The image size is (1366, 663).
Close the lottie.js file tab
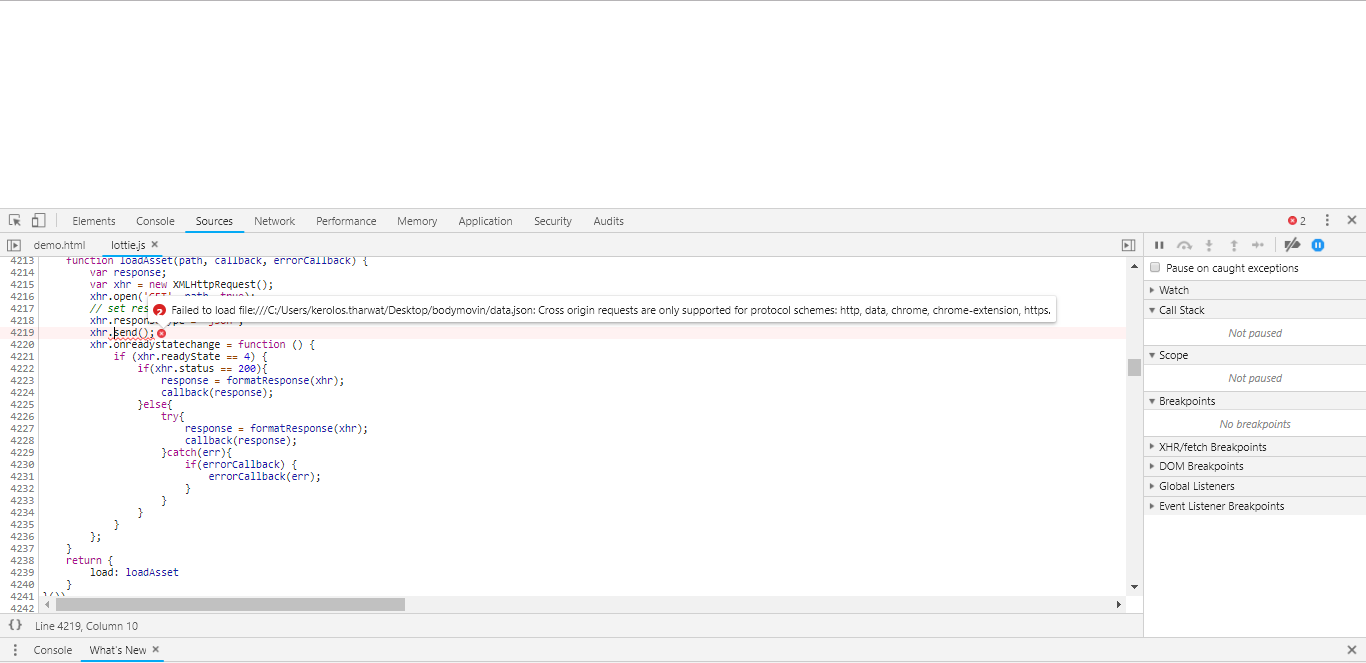[x=155, y=244]
